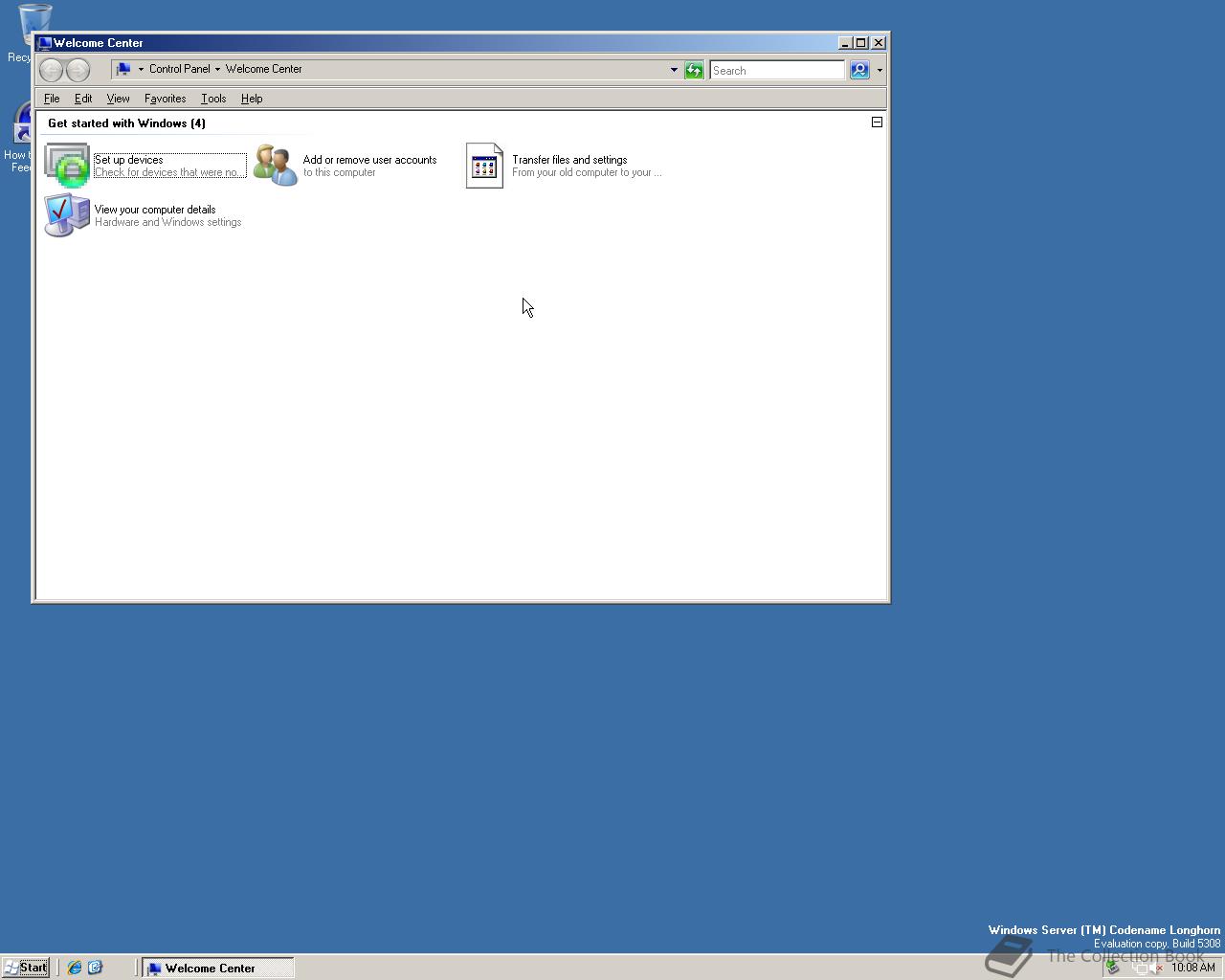Open Transfer files and settings icon
Viewport: 1225px width, 980px height.
point(484,166)
